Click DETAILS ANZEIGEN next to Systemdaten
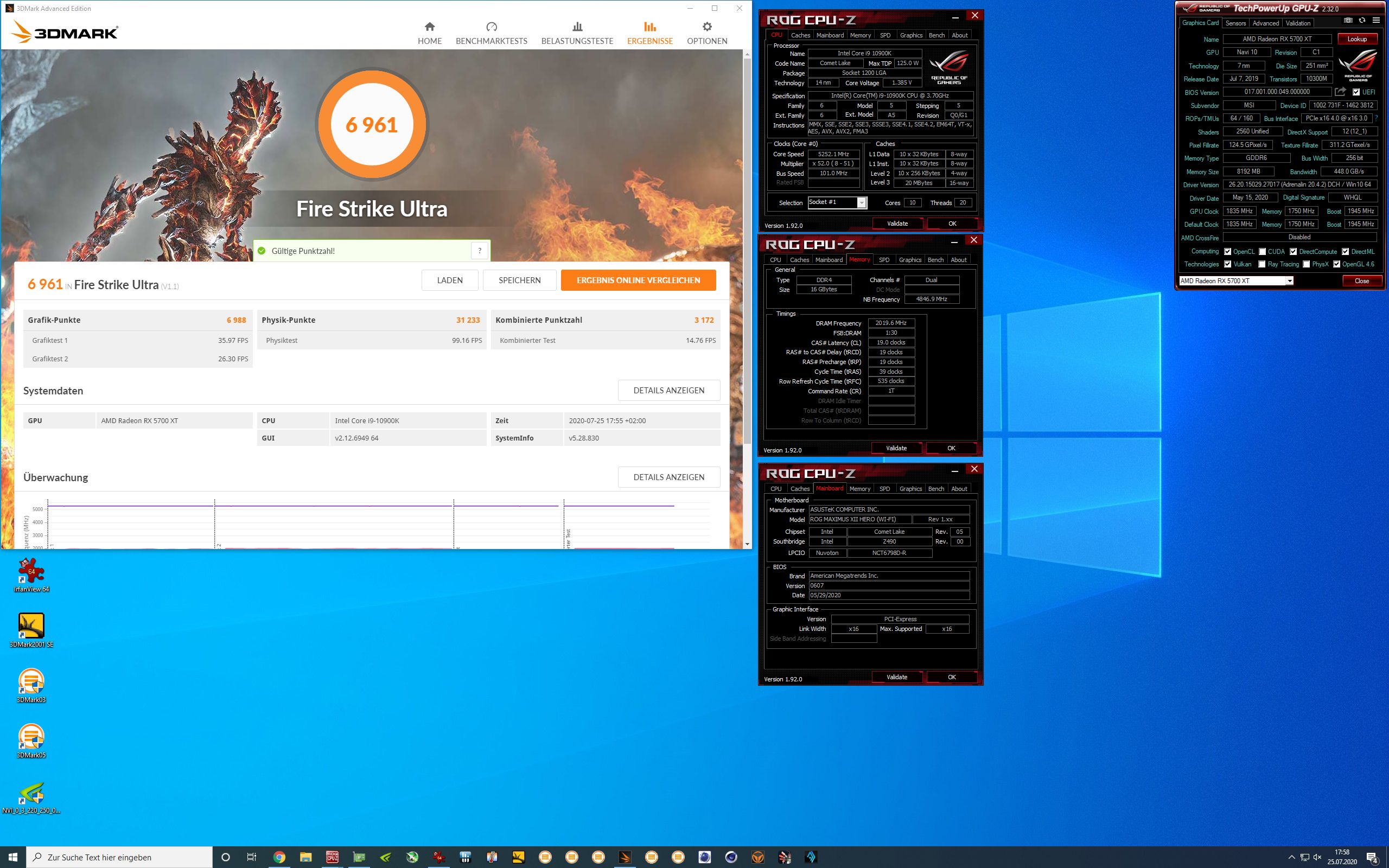 (668, 391)
